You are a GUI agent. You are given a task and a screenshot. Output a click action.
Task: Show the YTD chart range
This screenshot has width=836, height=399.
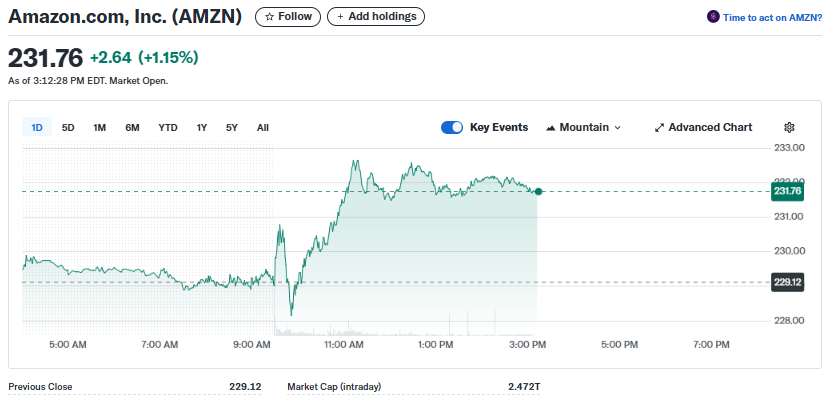click(168, 127)
